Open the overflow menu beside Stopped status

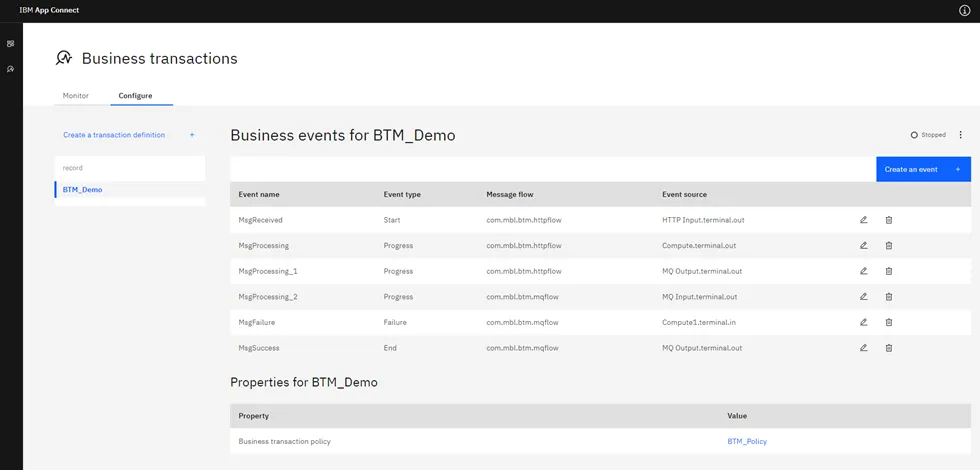(x=961, y=135)
